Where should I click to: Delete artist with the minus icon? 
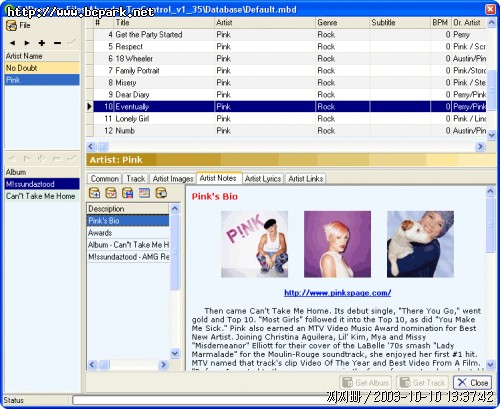click(57, 43)
